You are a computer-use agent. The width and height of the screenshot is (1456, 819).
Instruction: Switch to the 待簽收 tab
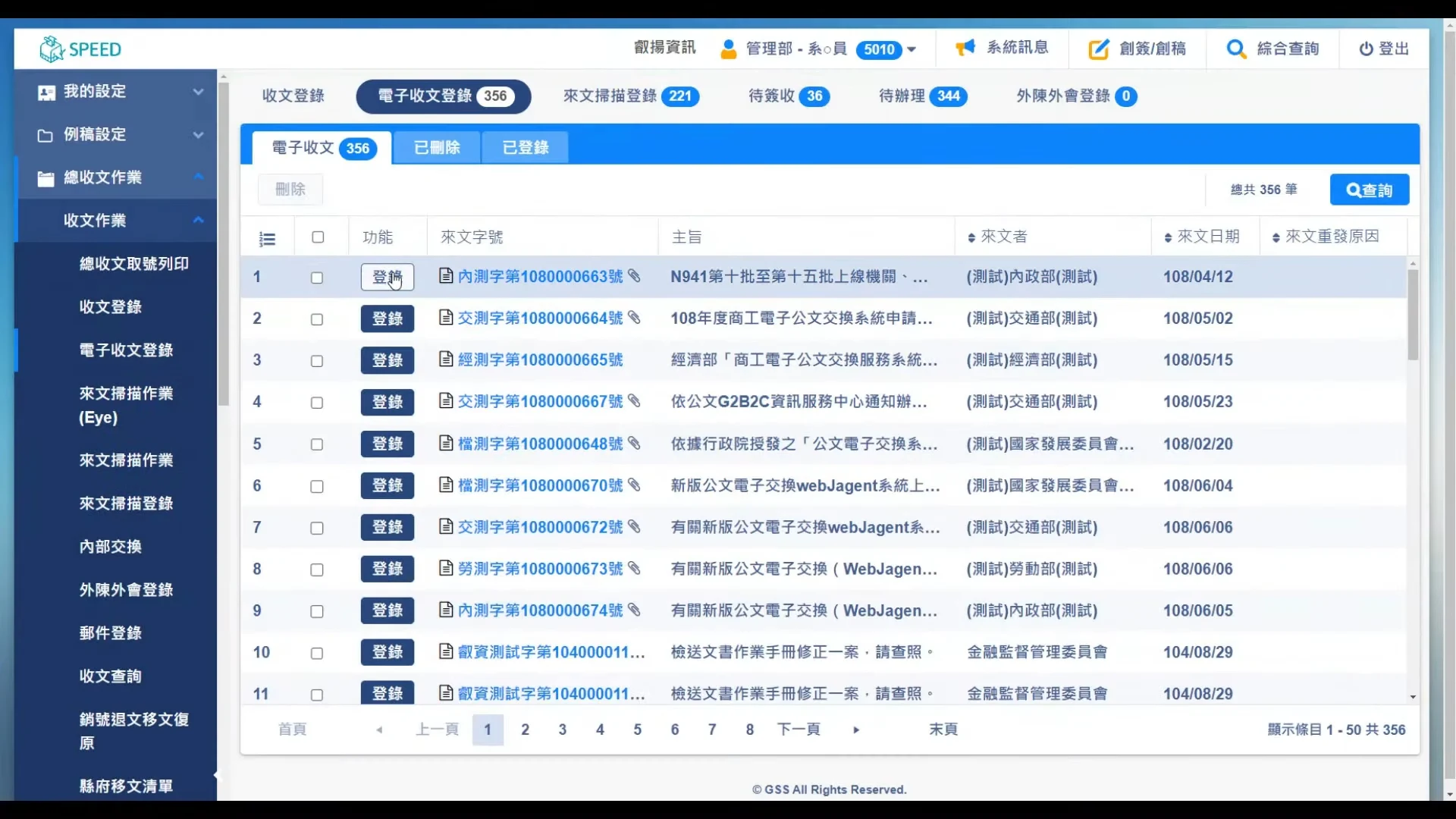click(789, 96)
